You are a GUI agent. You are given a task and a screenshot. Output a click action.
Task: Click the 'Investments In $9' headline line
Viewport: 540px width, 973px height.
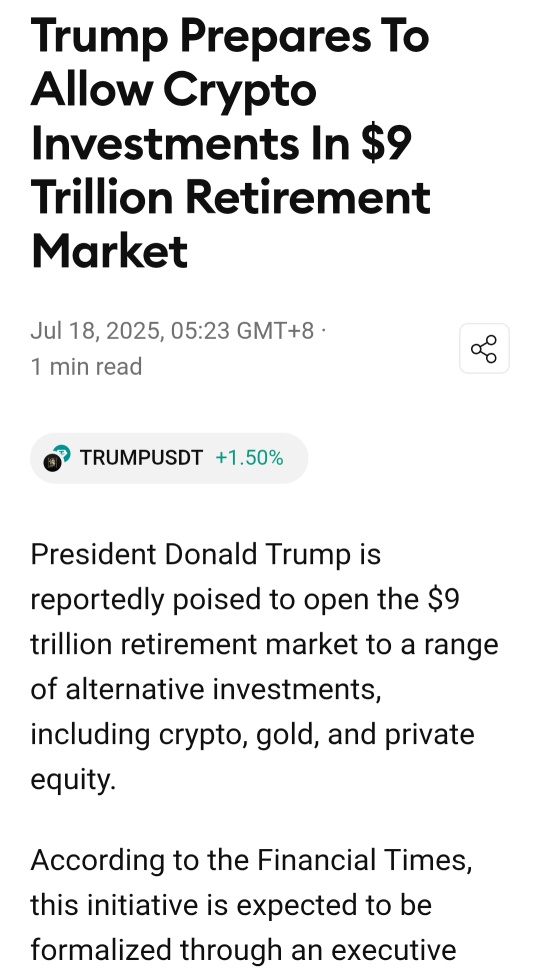(x=221, y=144)
